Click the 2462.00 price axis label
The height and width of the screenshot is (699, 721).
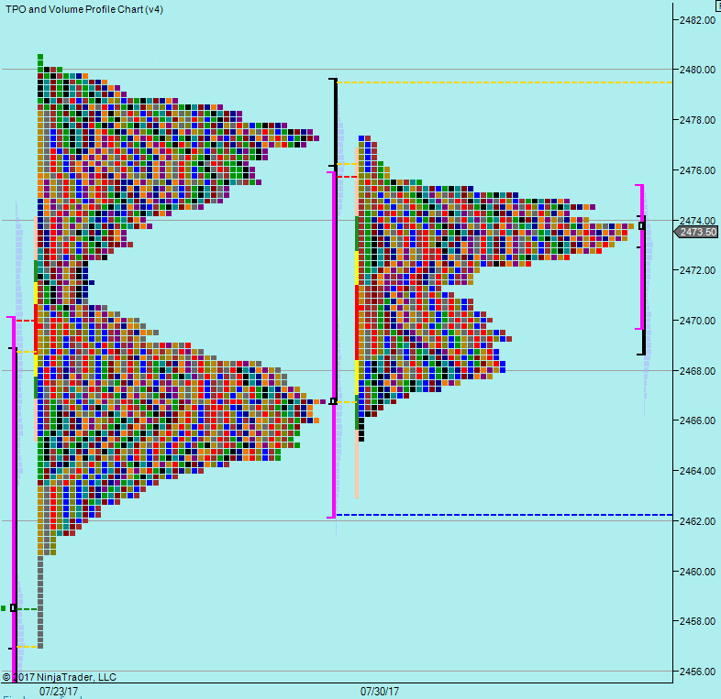pos(695,521)
